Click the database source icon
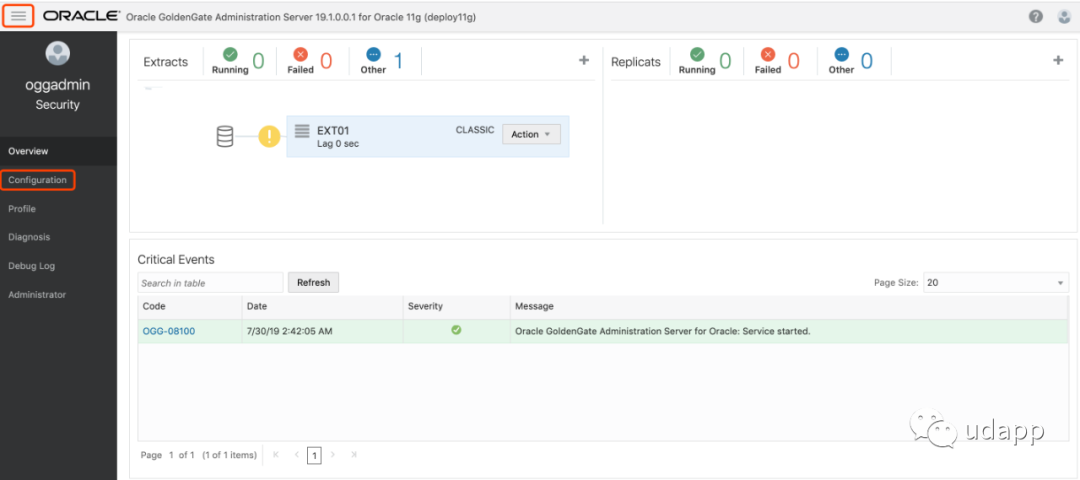Screen dimensions: 1080x480 pyautogui.click(x=226, y=137)
